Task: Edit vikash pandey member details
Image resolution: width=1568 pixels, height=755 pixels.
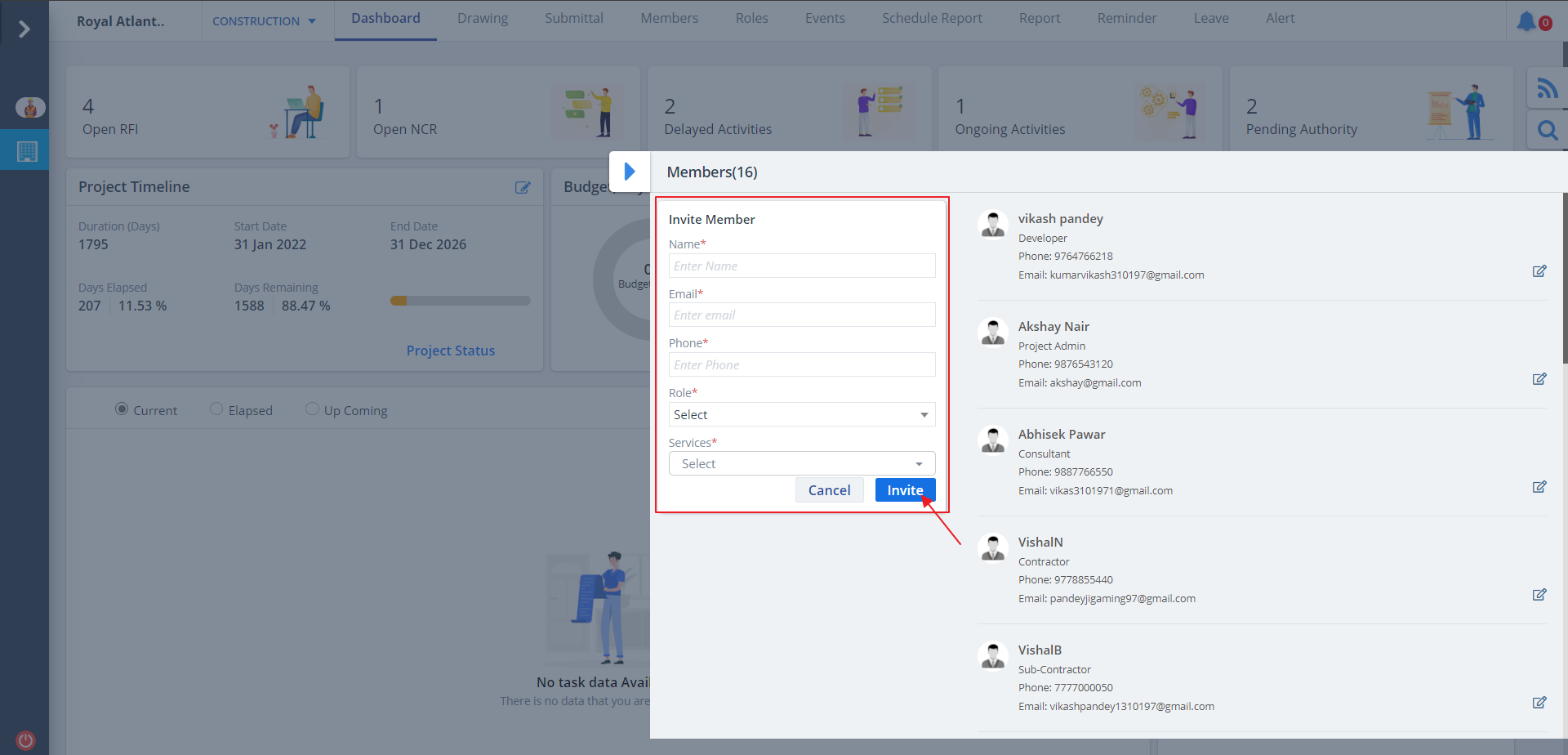Action: click(x=1539, y=271)
